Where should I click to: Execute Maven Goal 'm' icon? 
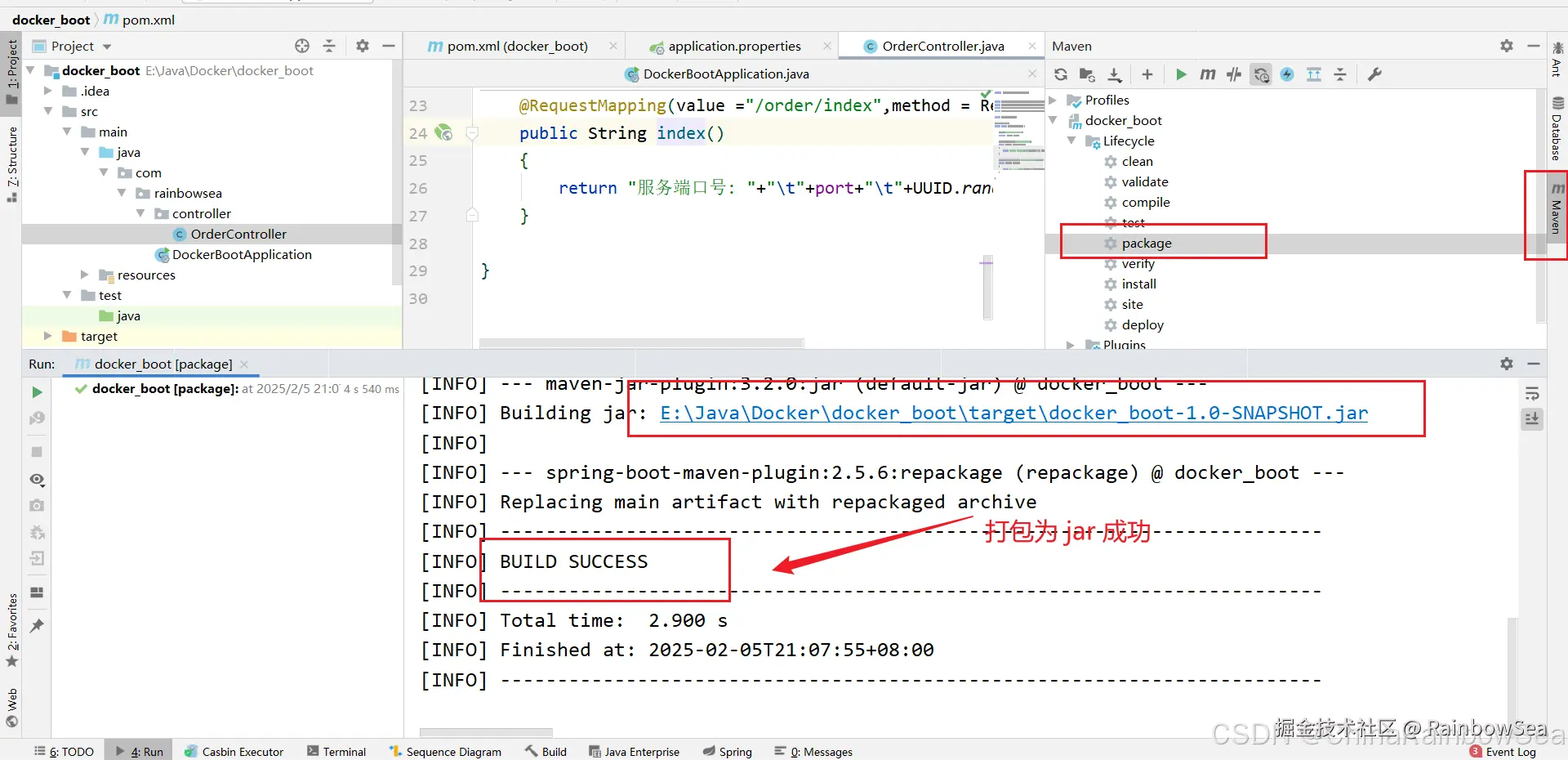1208,74
